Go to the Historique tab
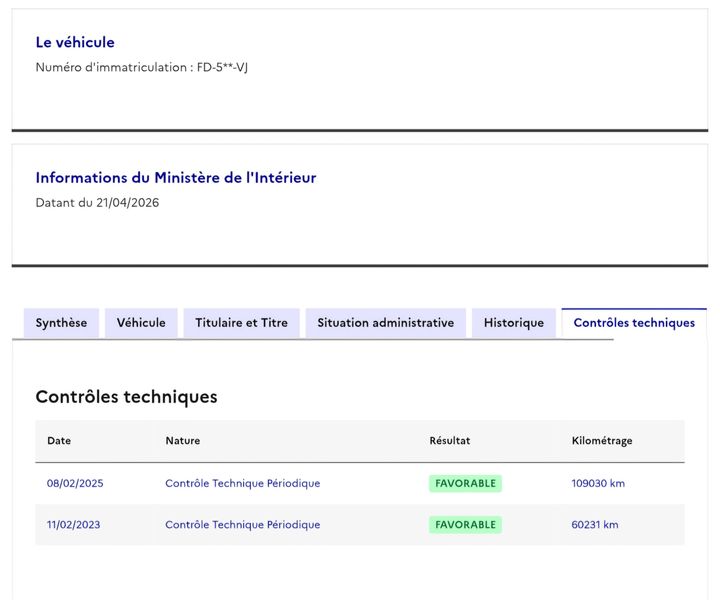 514,323
